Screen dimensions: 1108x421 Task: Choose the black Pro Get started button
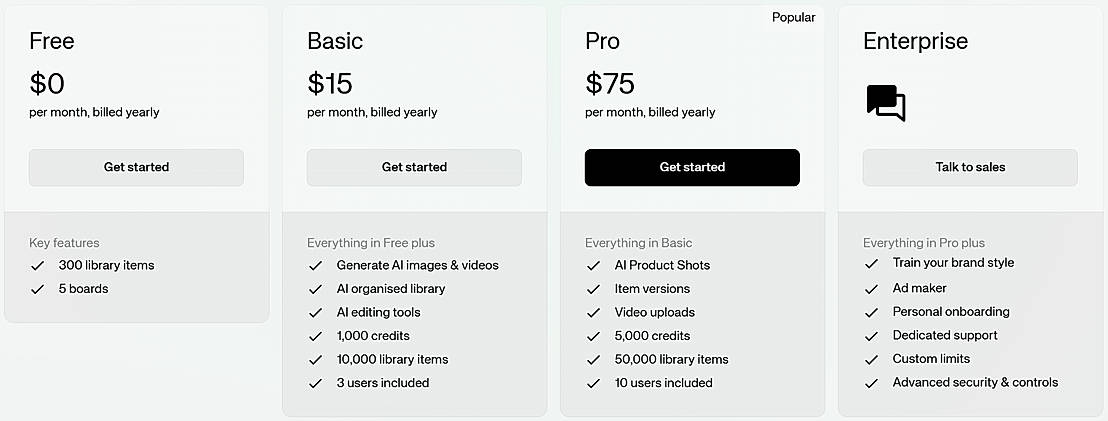click(692, 167)
